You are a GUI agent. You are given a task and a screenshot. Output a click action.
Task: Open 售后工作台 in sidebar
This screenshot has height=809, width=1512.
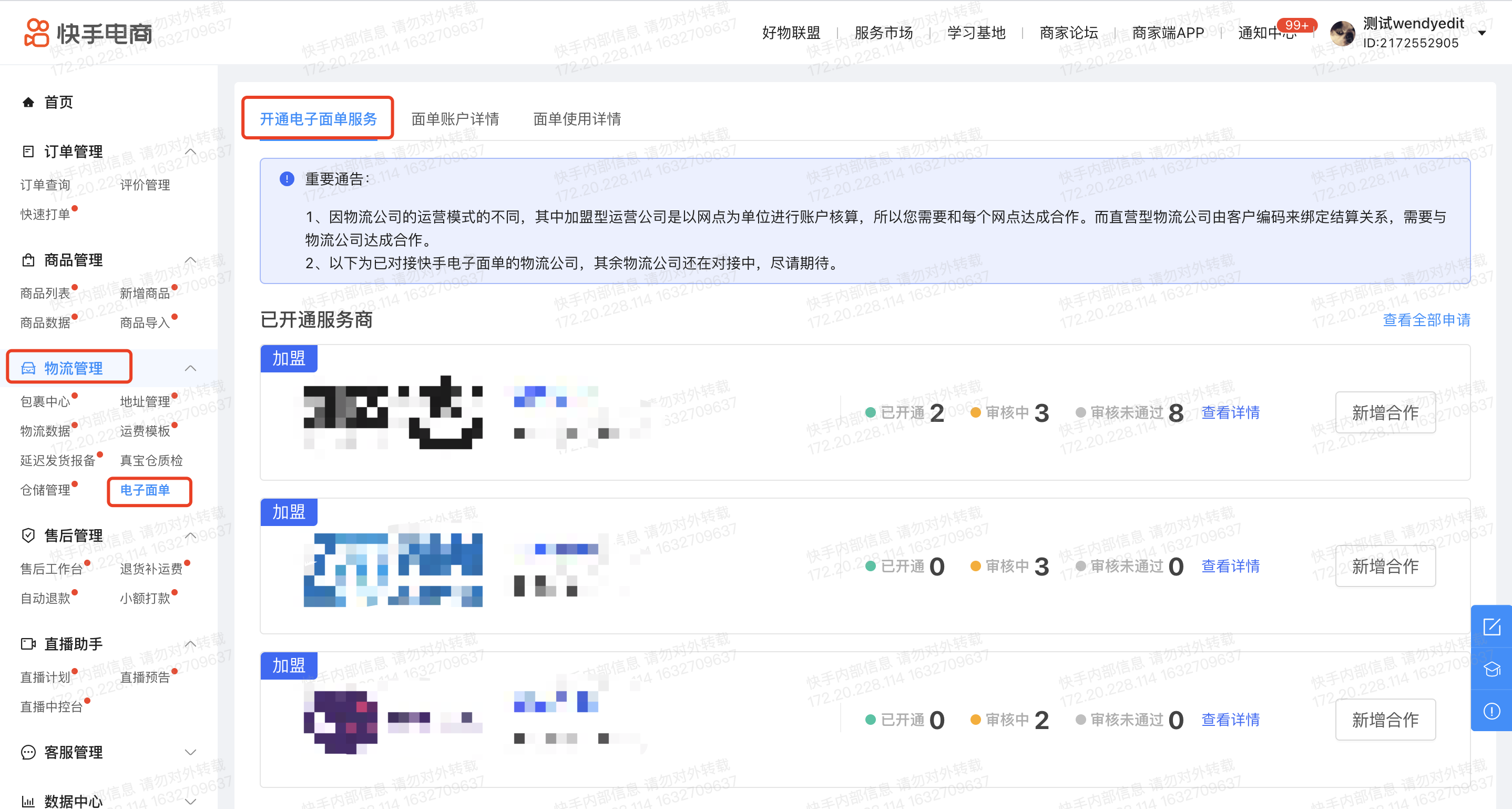coord(52,568)
